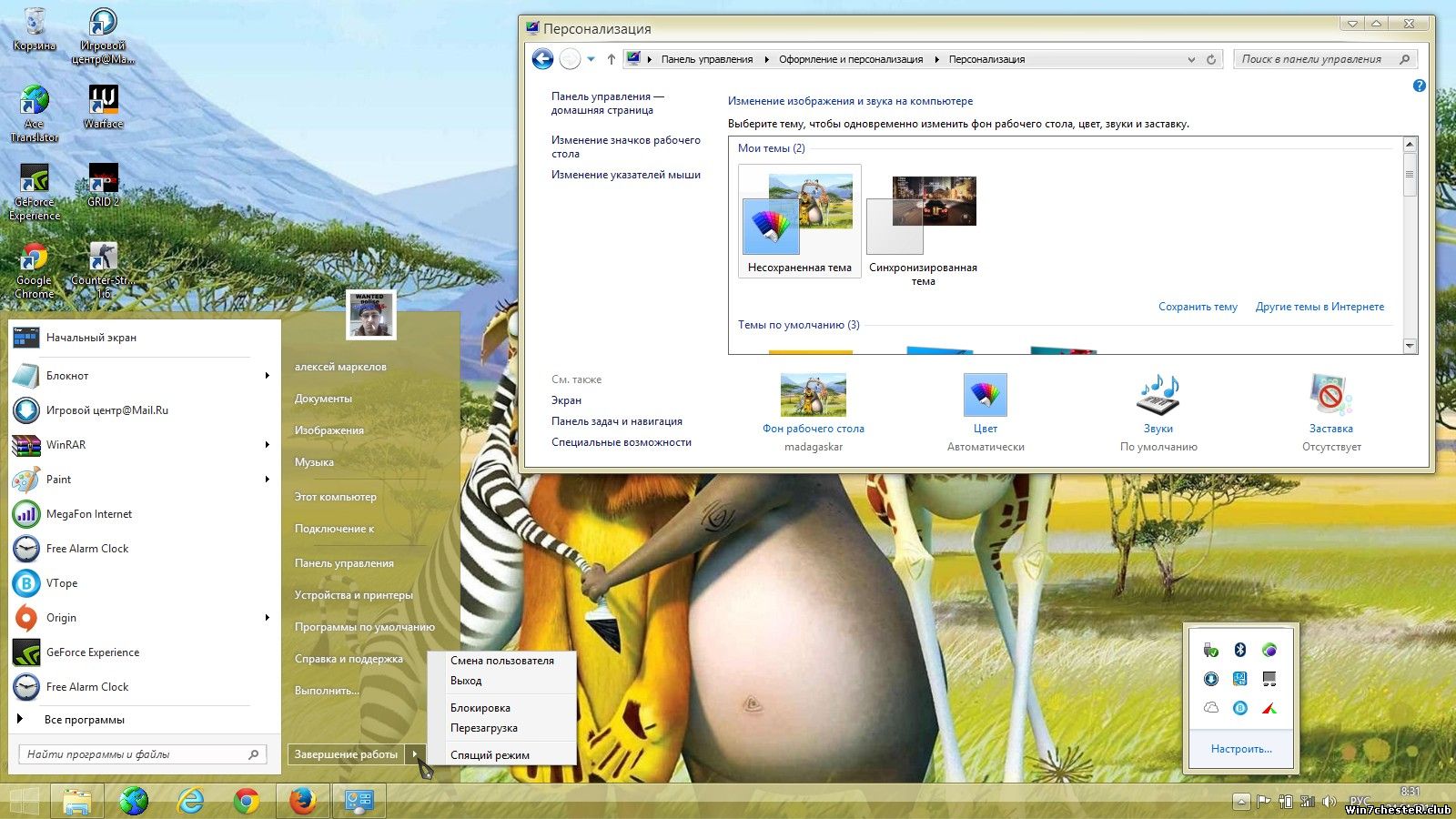This screenshot has width=1456, height=819.
Task: Open Фон рабочего стола settings
Action: pos(814,411)
